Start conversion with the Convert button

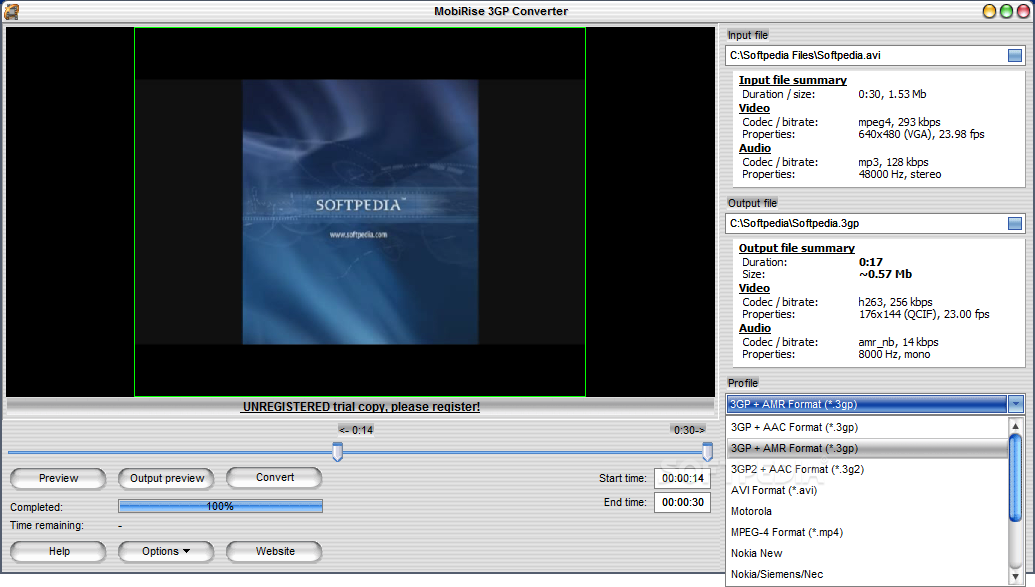click(x=275, y=477)
